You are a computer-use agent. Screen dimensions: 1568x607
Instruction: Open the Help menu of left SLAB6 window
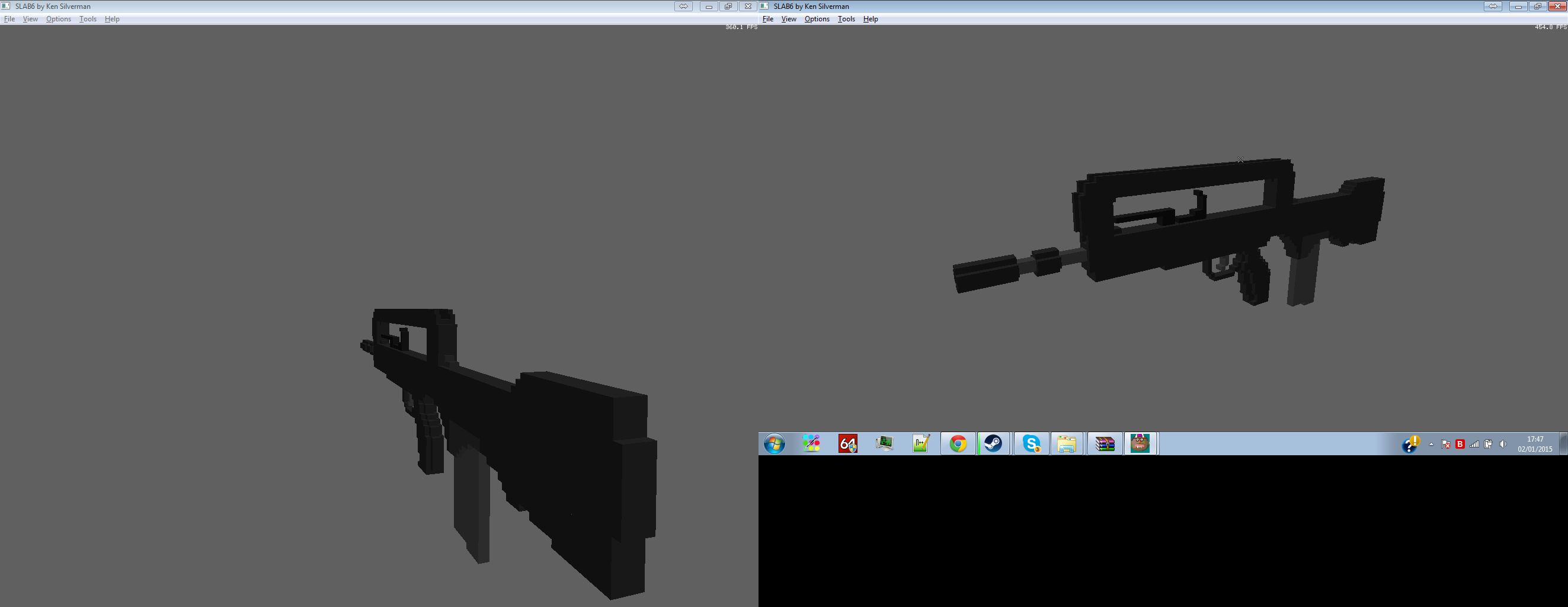coord(112,18)
